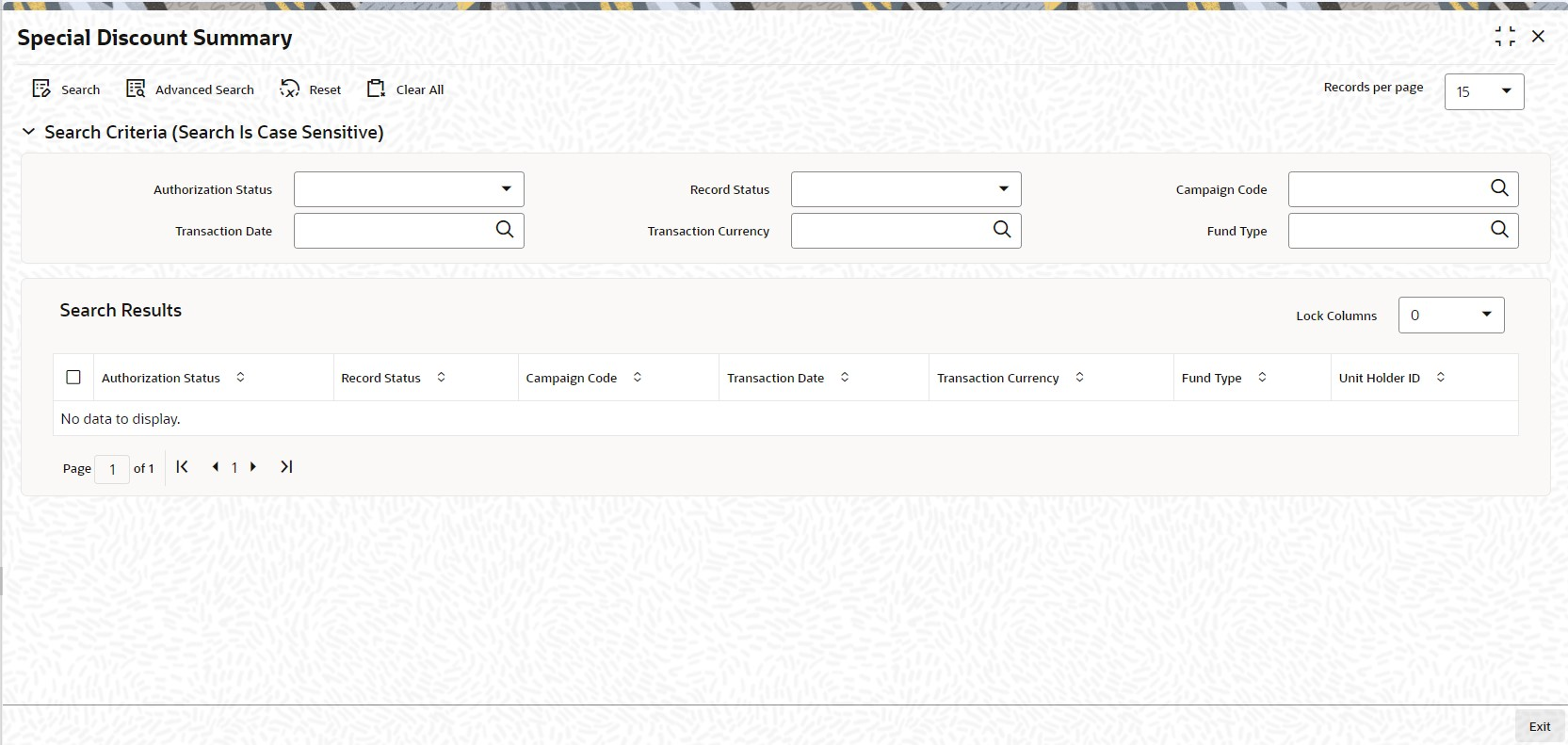This screenshot has height=745, width=1568.
Task: Minimize the Special Discount Summary window
Action: coord(1505,37)
